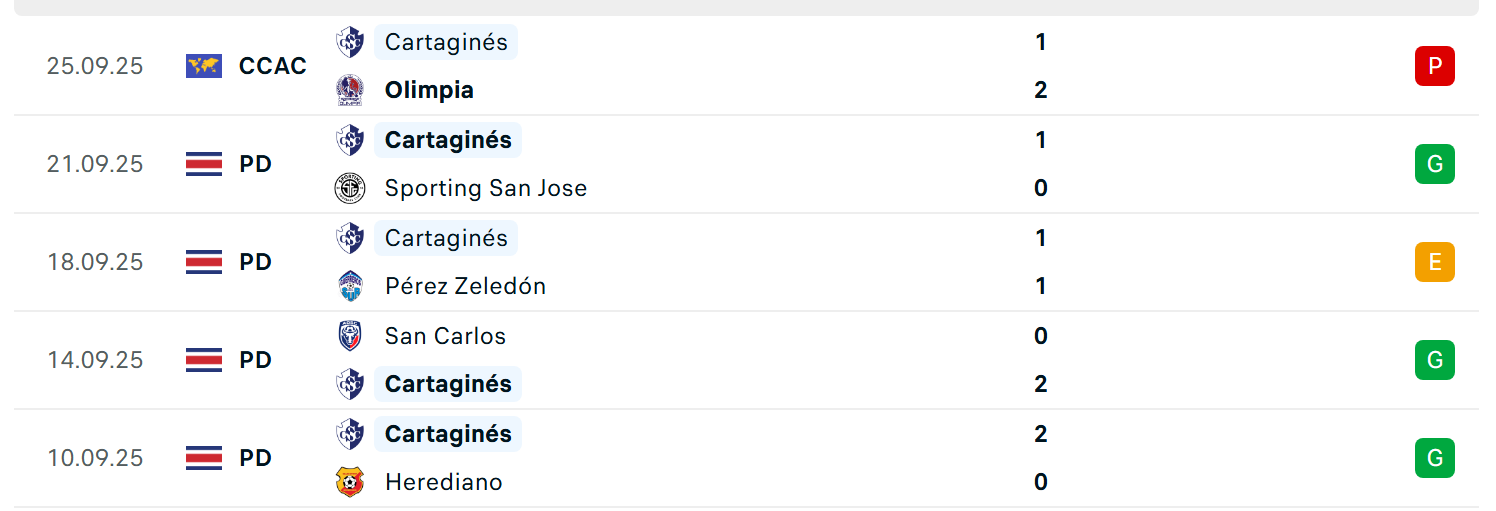
Task: Click the Sporting San Jose crest icon
Action: click(x=350, y=188)
